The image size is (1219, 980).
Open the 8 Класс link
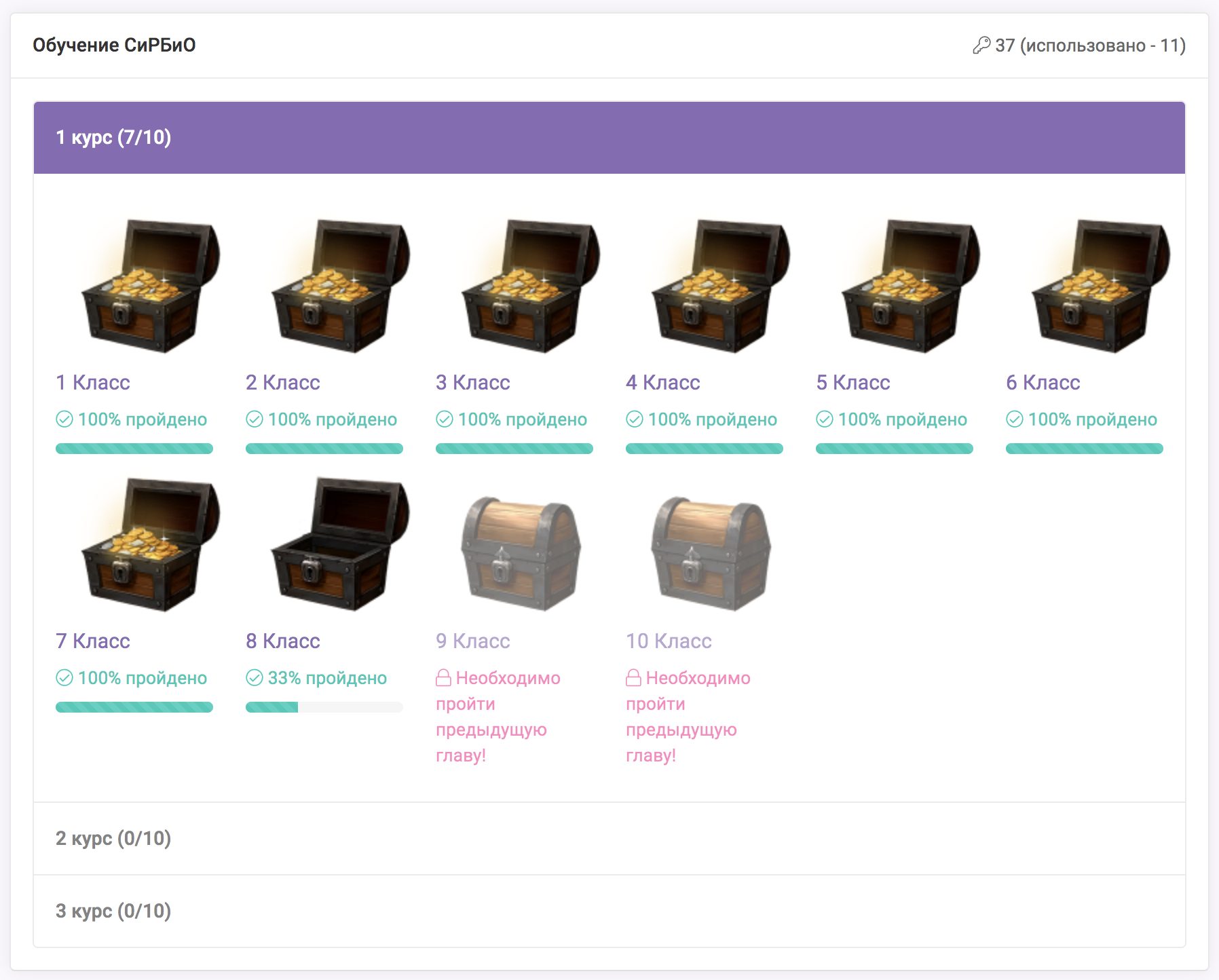(x=283, y=641)
